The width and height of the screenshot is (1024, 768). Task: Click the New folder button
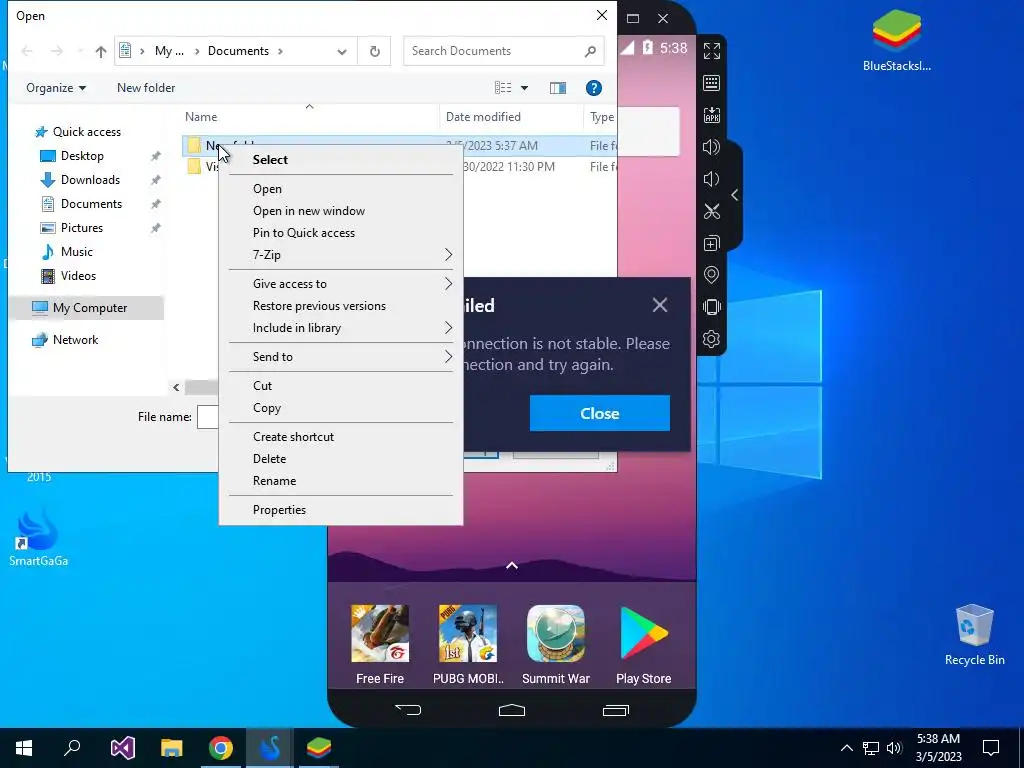(146, 88)
